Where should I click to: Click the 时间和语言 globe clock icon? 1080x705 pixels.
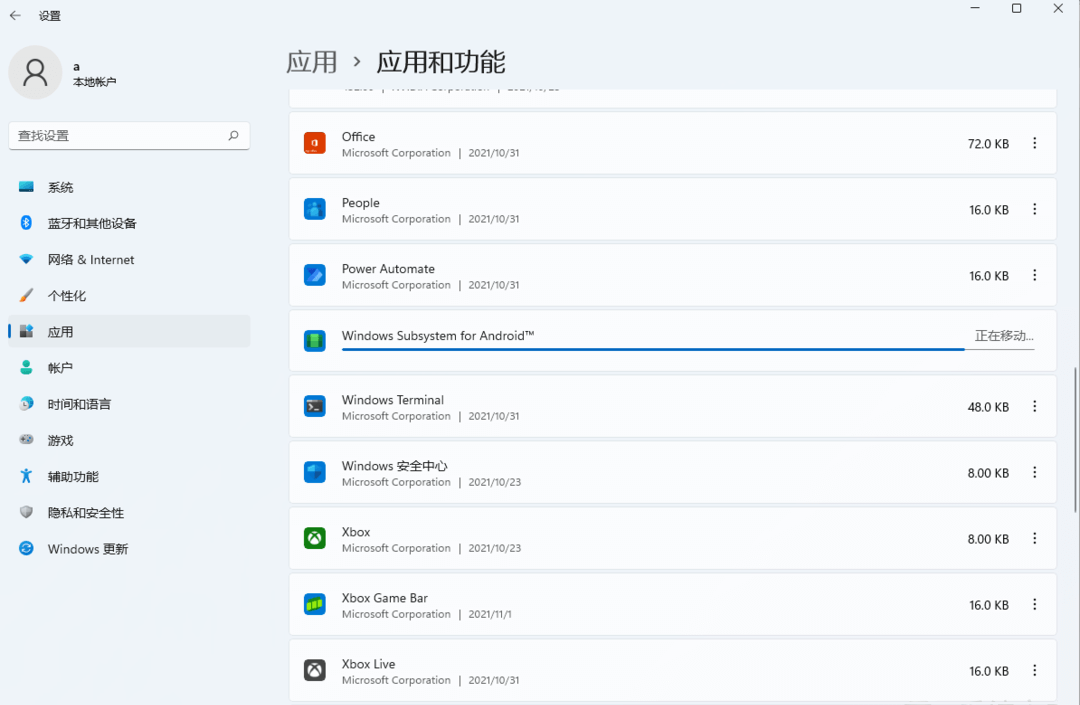[26, 403]
